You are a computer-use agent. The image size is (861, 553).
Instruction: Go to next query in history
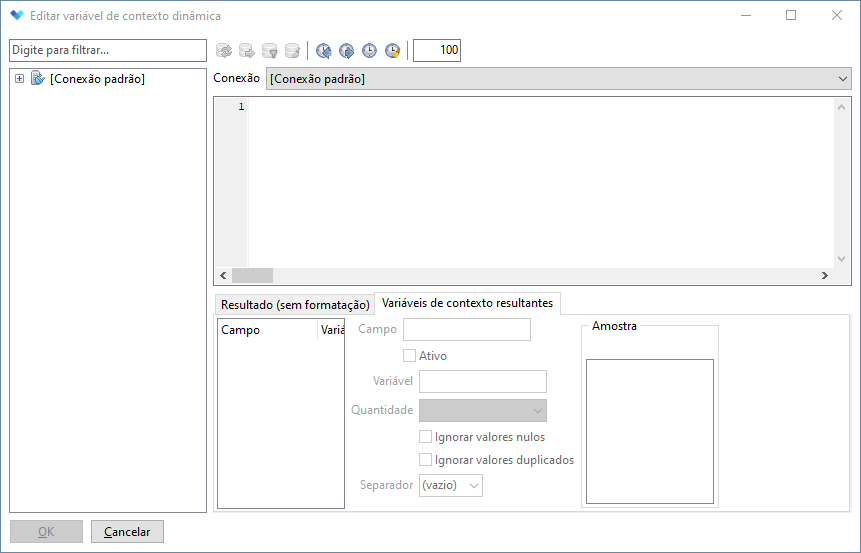tap(346, 51)
